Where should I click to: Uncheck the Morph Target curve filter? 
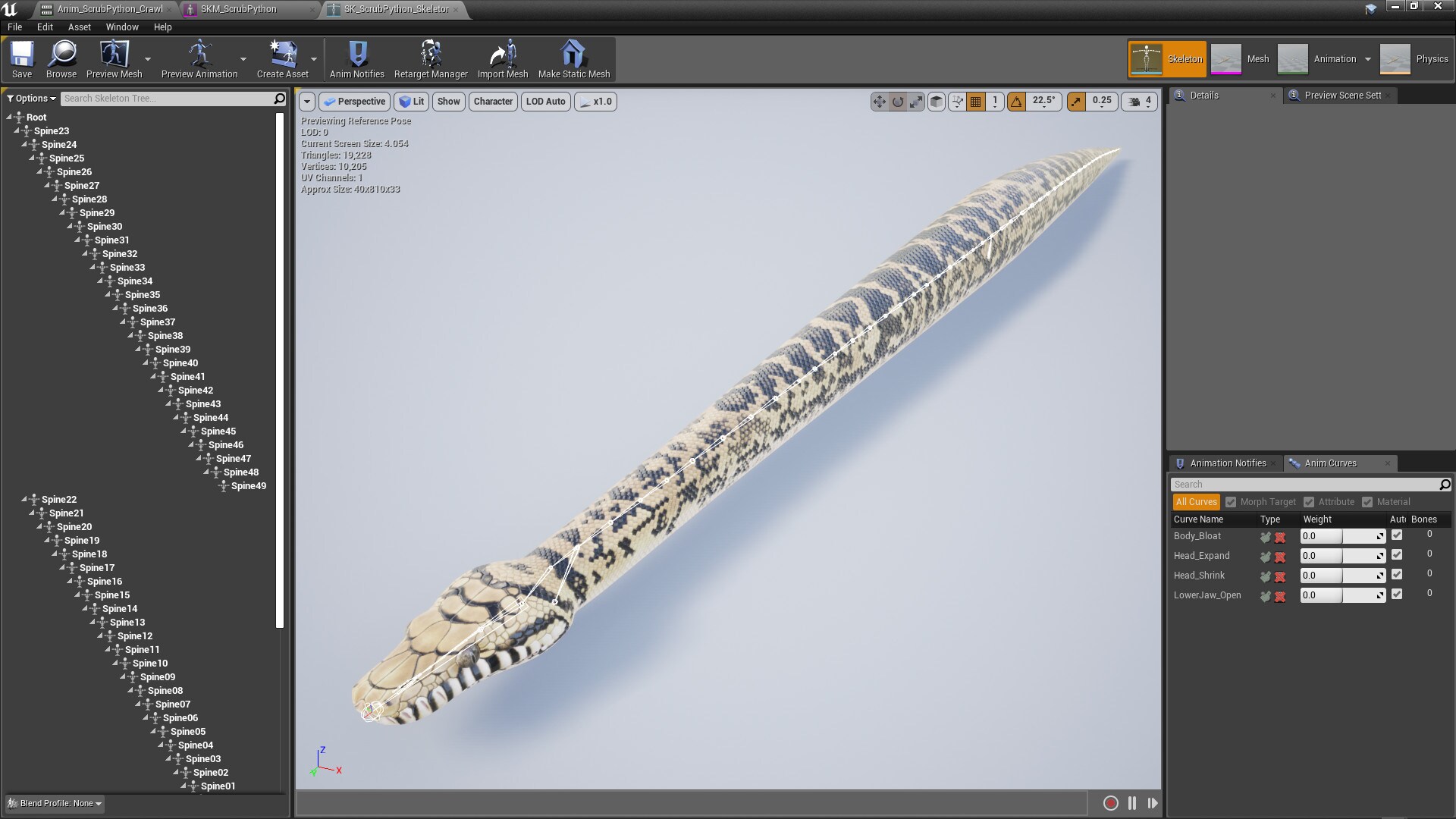point(1232,501)
